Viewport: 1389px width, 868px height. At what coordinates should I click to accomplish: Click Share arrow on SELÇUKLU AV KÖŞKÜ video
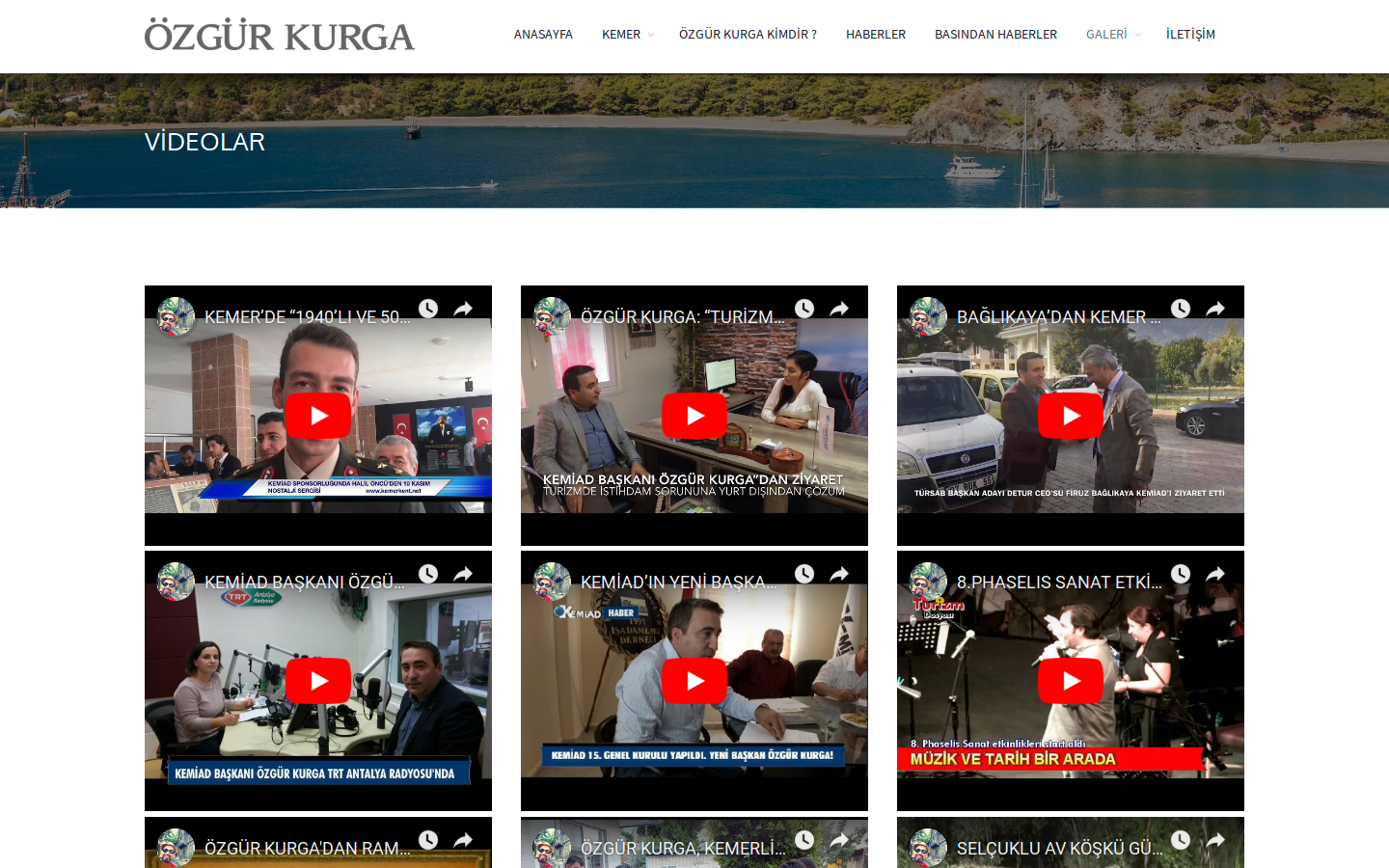(x=1215, y=840)
